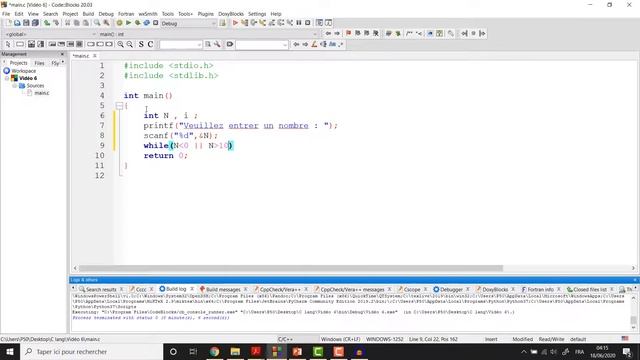This screenshot has height=360, width=640.
Task: Collapse the Video 6 project node
Action: coord(7,78)
